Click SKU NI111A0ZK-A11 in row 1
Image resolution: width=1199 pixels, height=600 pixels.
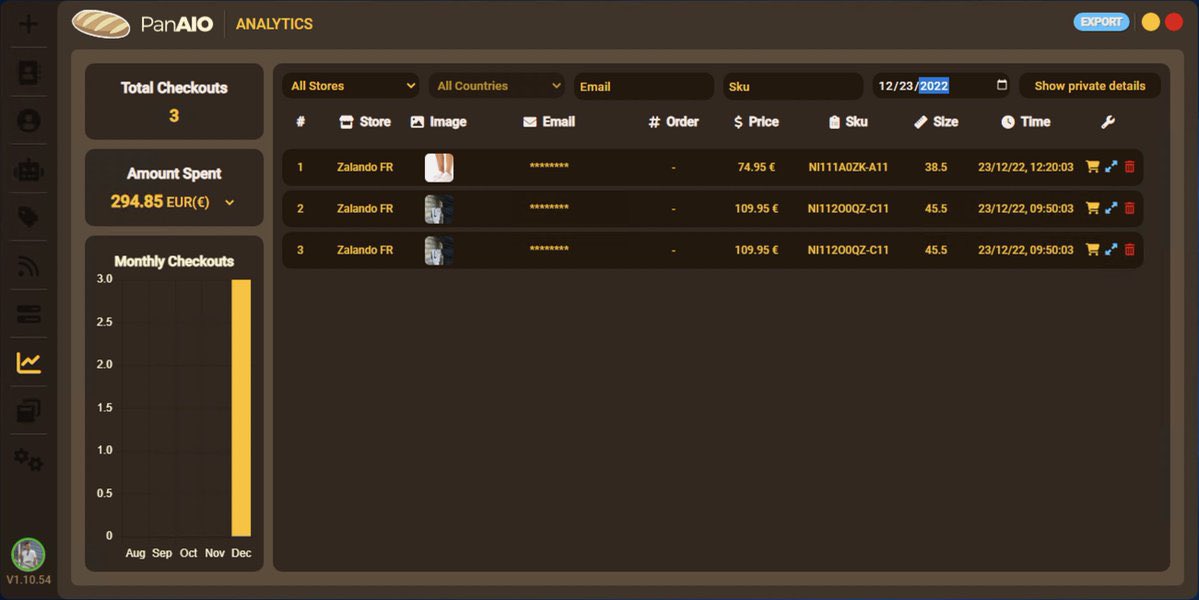(848, 167)
